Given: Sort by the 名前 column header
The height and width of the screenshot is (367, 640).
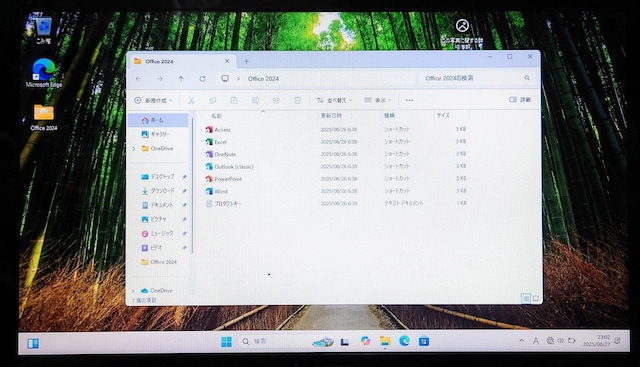Looking at the screenshot, I should coord(216,116).
